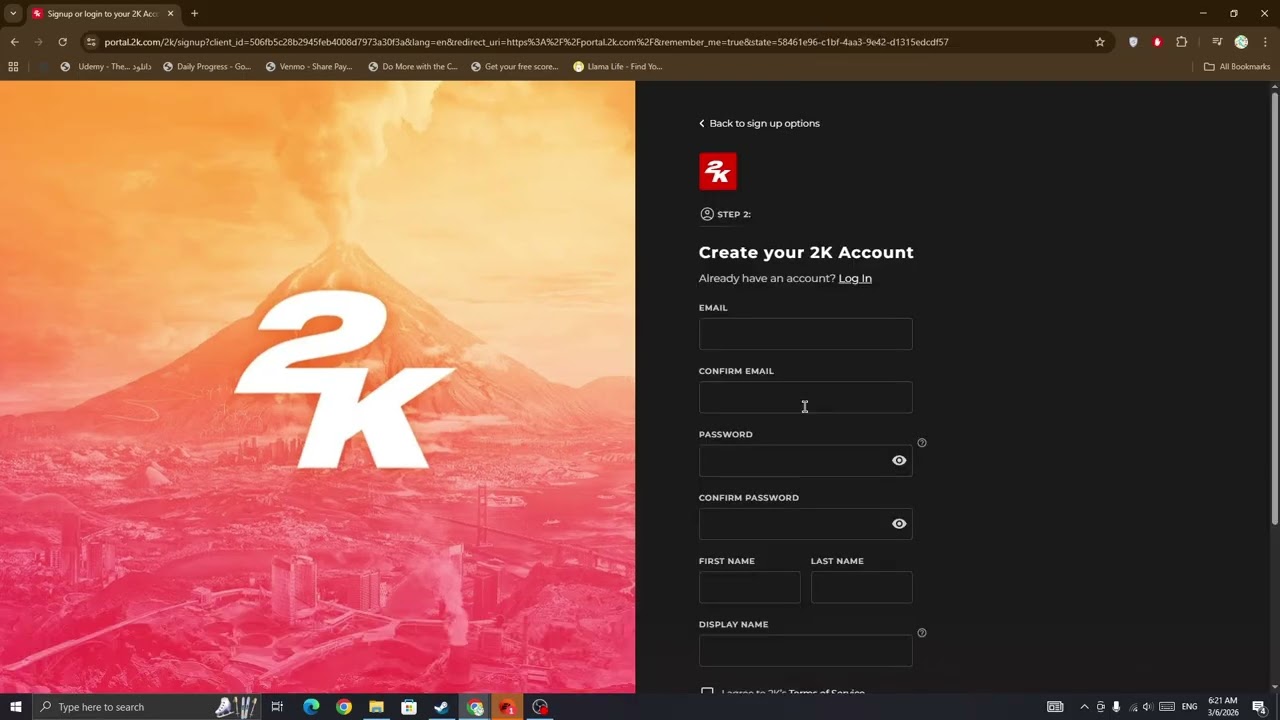
Task: Open the media control icon in toolbar
Action: pos(1217,42)
